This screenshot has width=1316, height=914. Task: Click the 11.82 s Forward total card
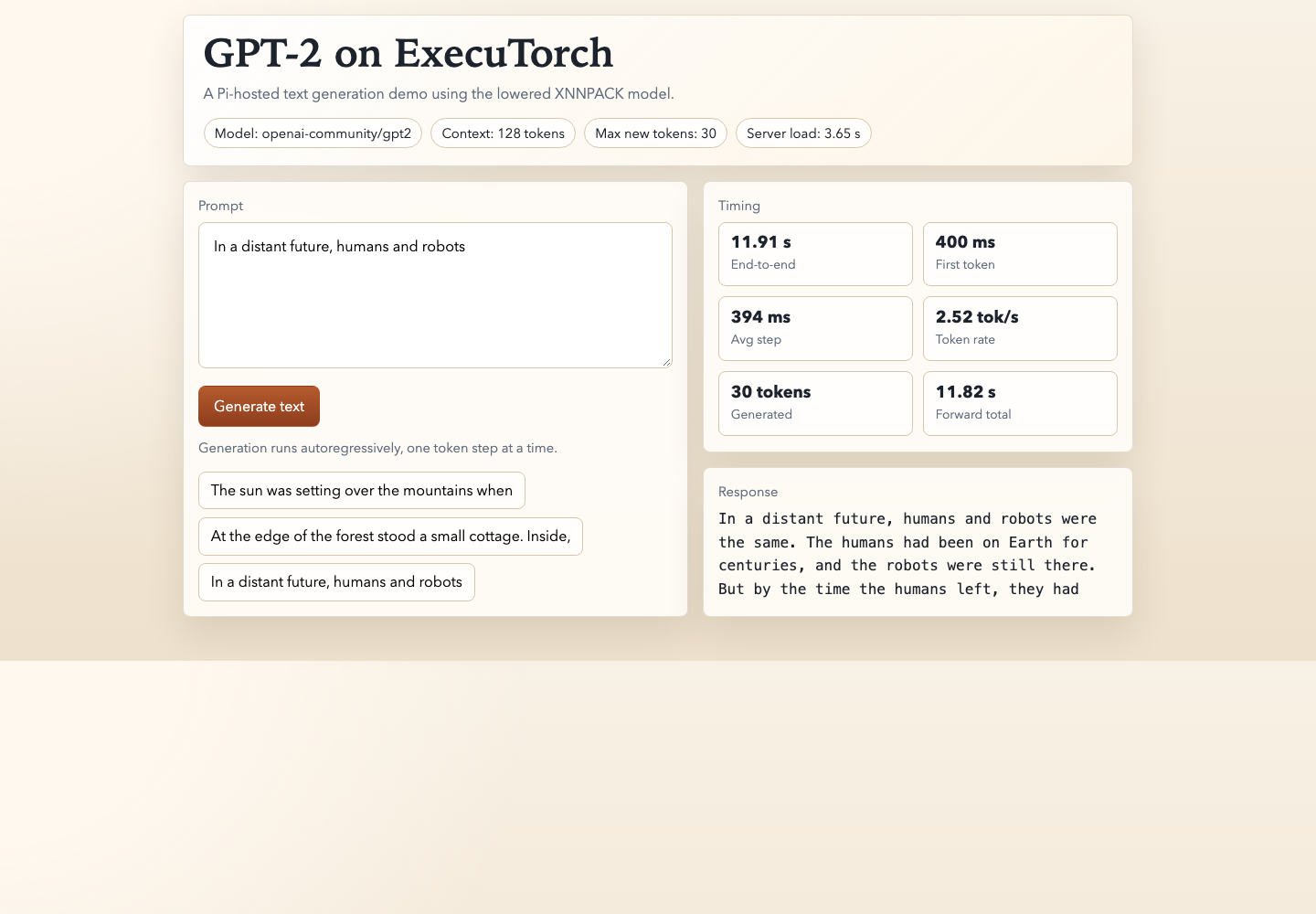coord(1020,404)
